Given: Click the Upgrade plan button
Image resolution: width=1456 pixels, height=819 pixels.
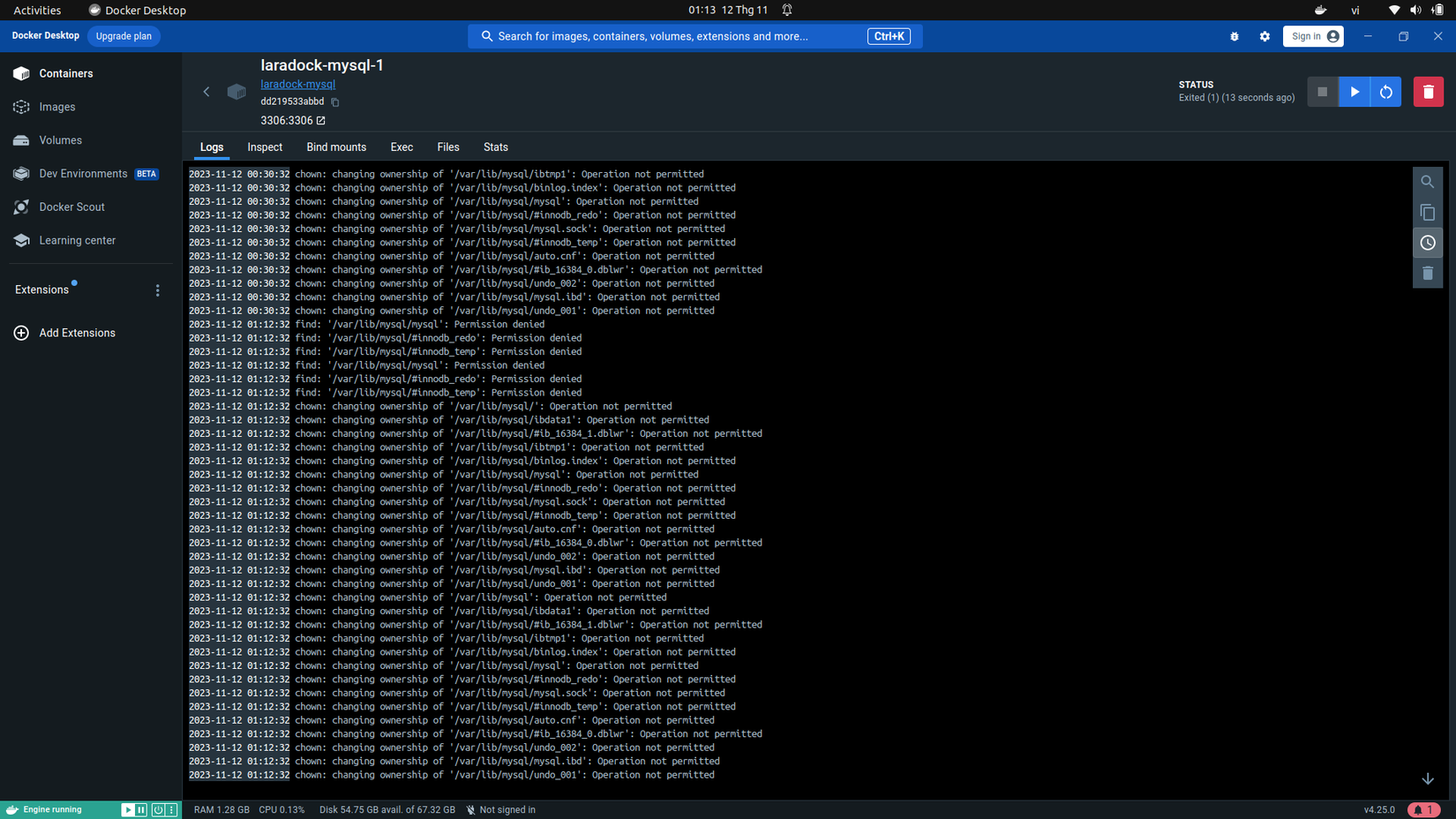Looking at the screenshot, I should point(123,36).
